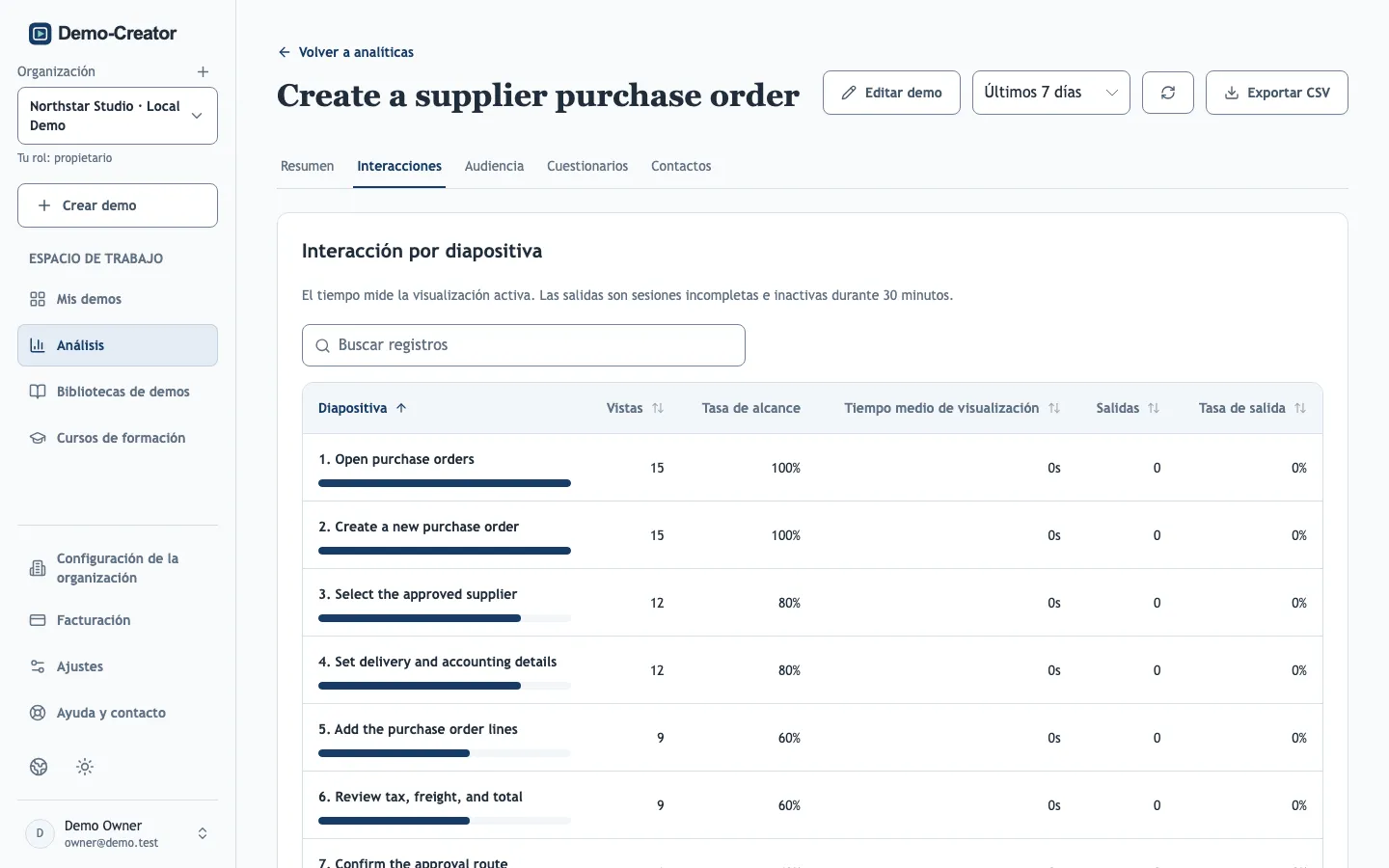Click the Demo-Creator logo icon
Screen dimensions: 1389x868
(40, 34)
